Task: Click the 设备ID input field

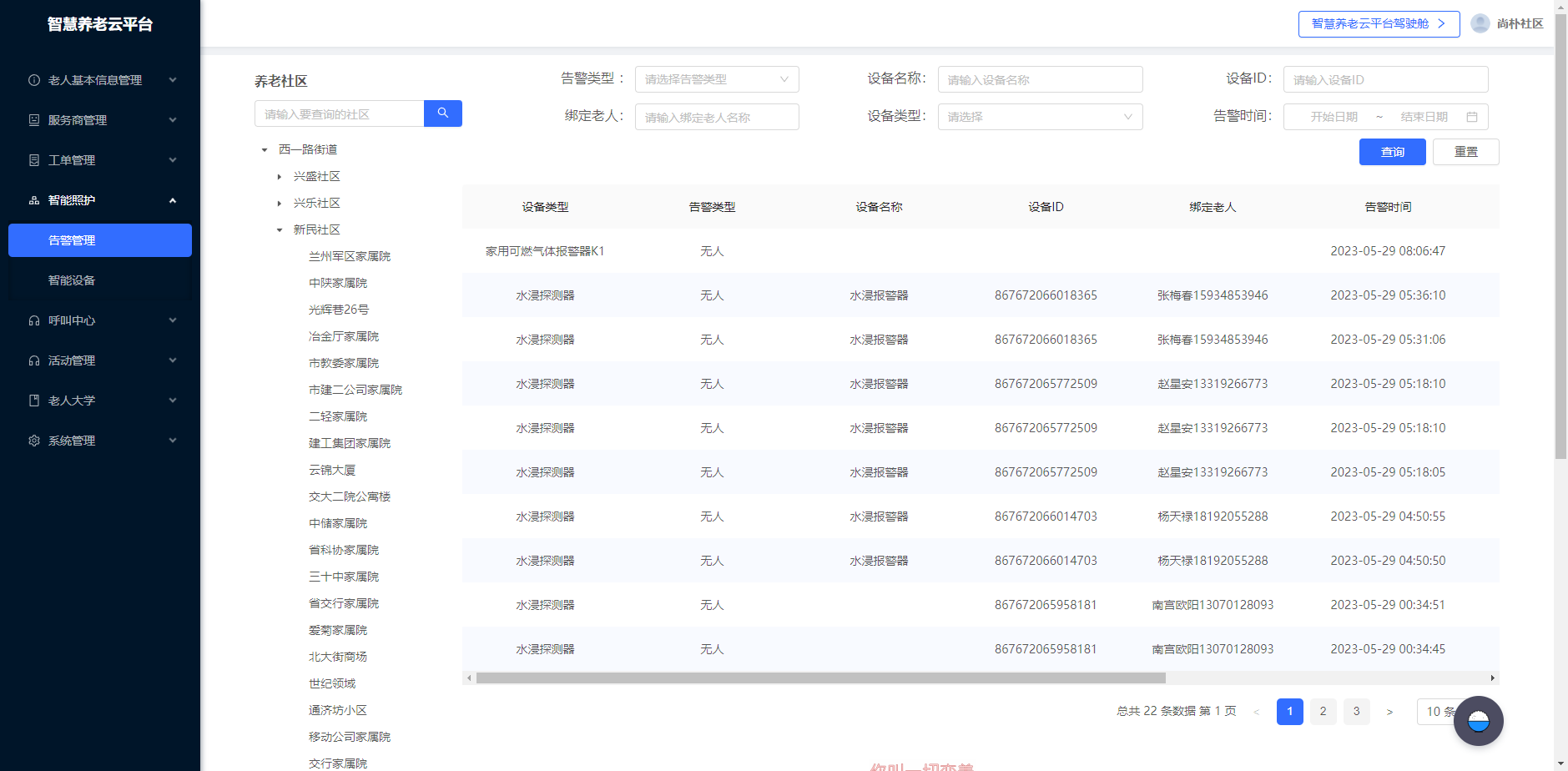Action: click(1385, 79)
